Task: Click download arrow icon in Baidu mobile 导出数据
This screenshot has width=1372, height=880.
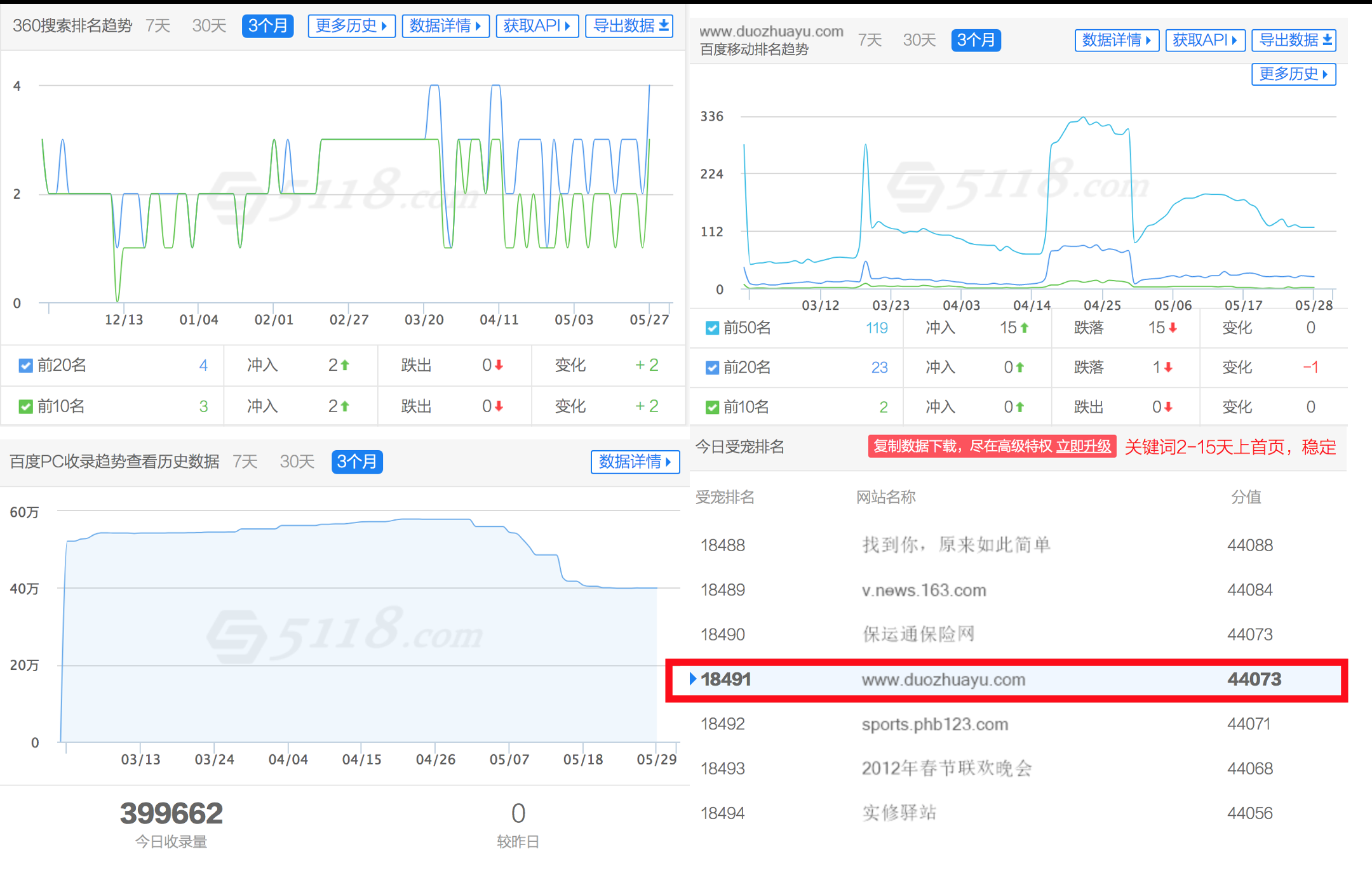Action: point(1327,40)
